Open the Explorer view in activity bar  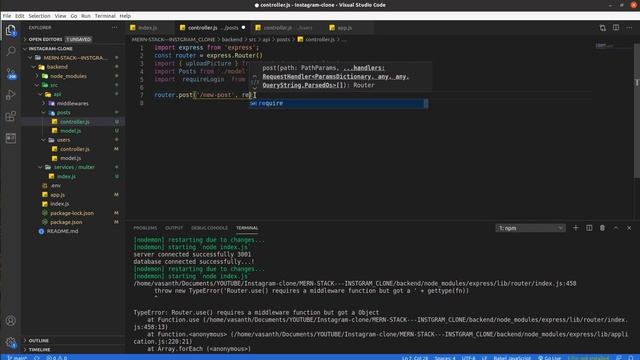(x=11, y=31)
